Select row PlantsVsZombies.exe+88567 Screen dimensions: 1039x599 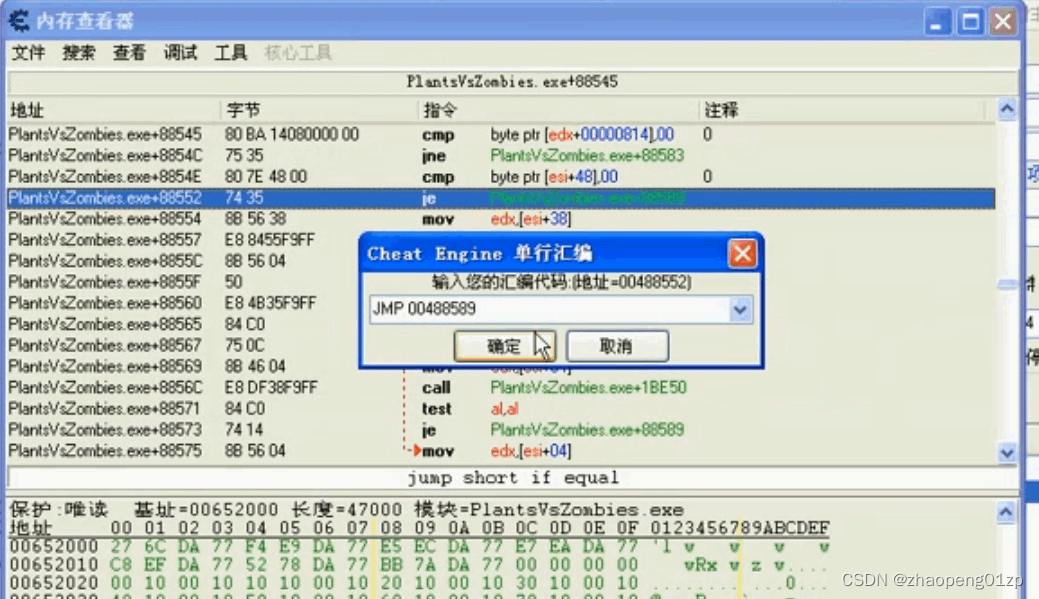point(182,346)
